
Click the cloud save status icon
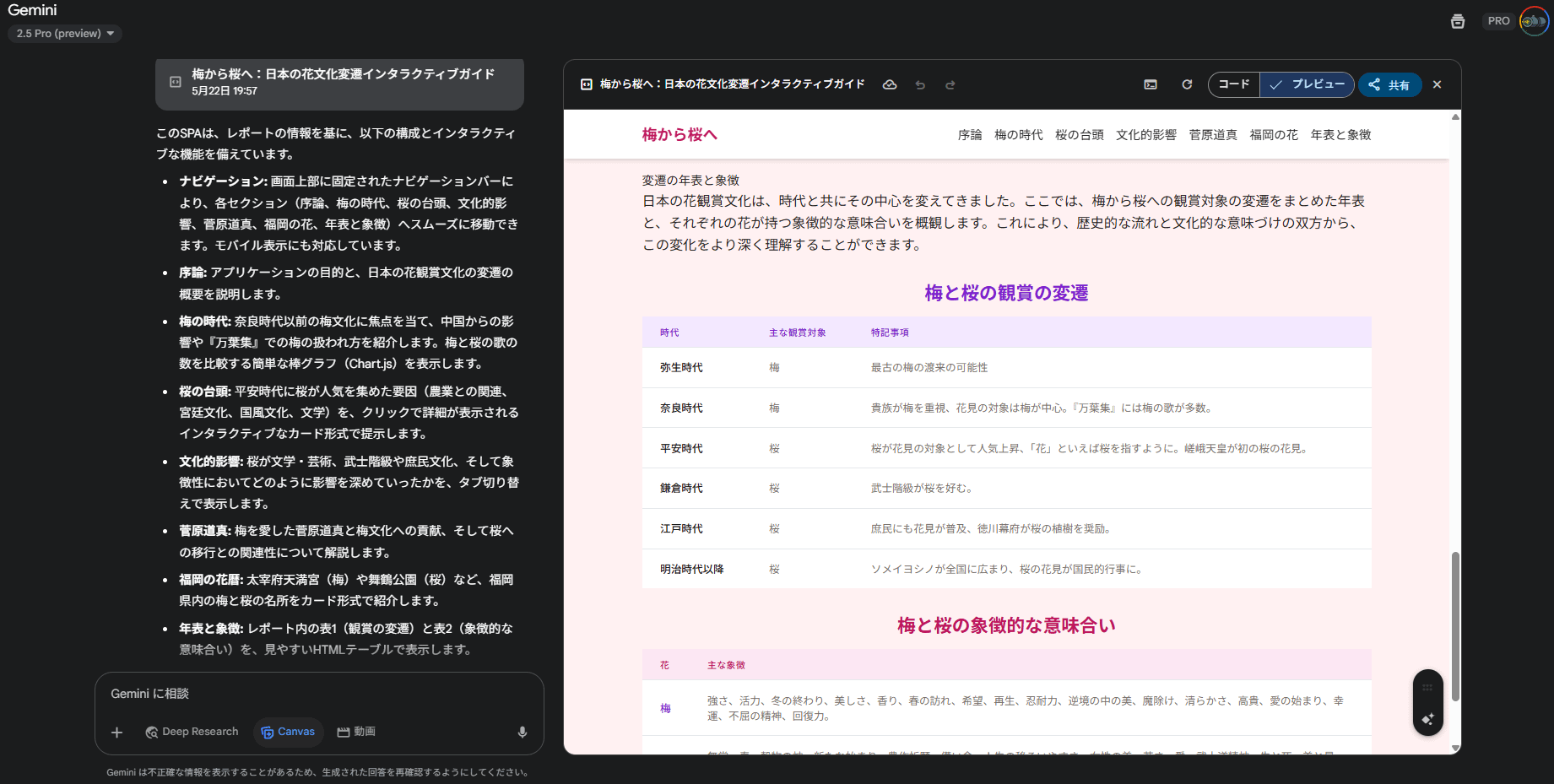pos(889,84)
